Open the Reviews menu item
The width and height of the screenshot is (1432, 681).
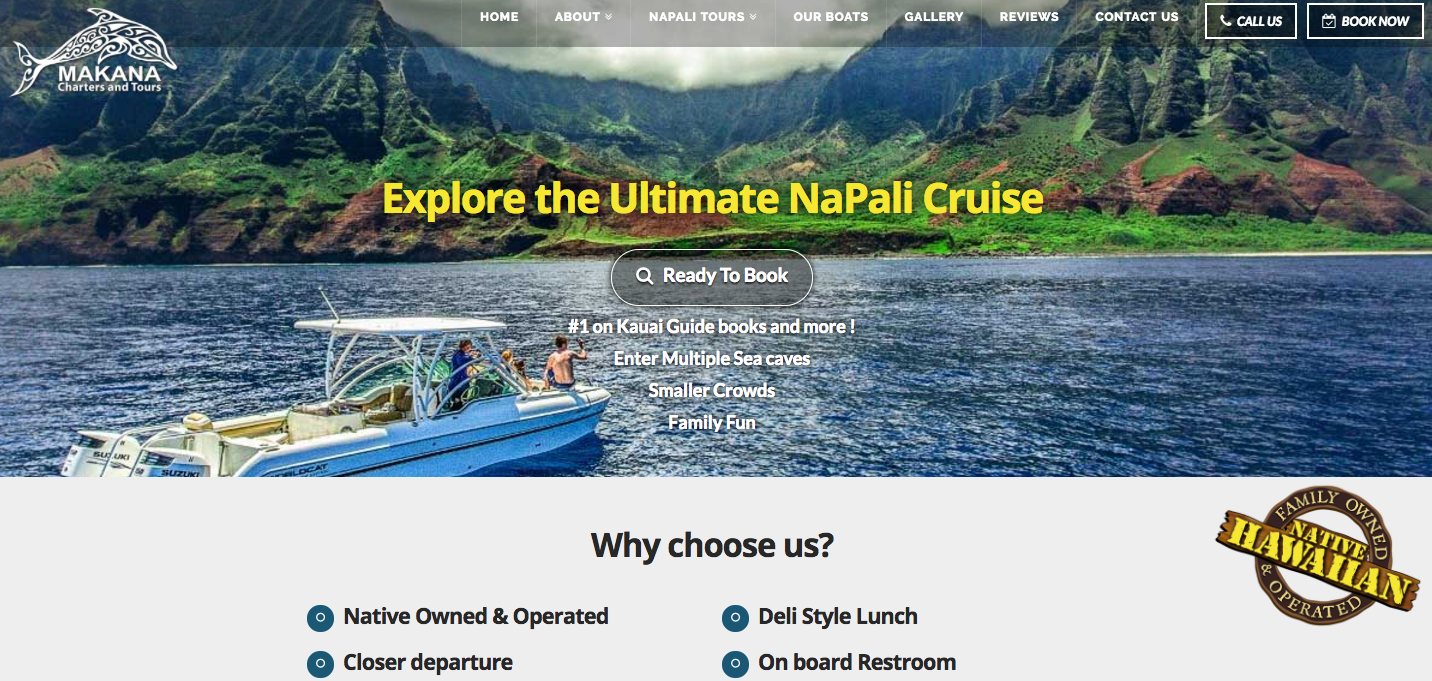click(x=1029, y=17)
